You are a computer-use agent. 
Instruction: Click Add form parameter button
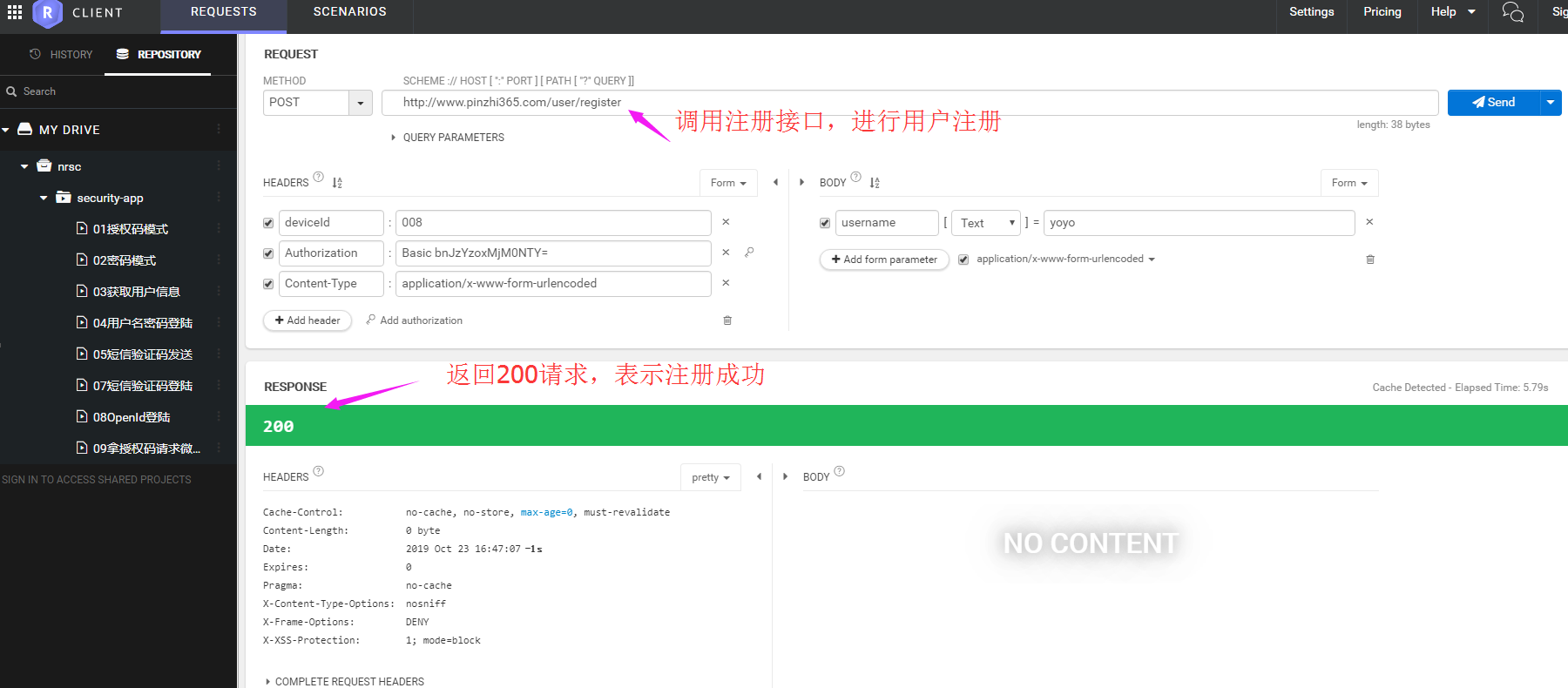[884, 260]
